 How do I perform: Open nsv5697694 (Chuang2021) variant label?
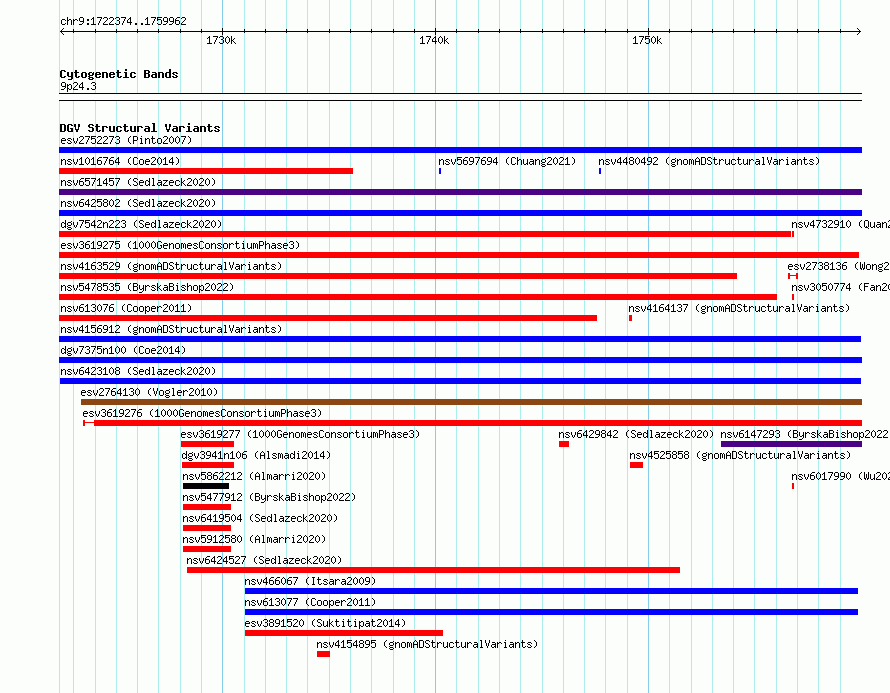coord(507,161)
